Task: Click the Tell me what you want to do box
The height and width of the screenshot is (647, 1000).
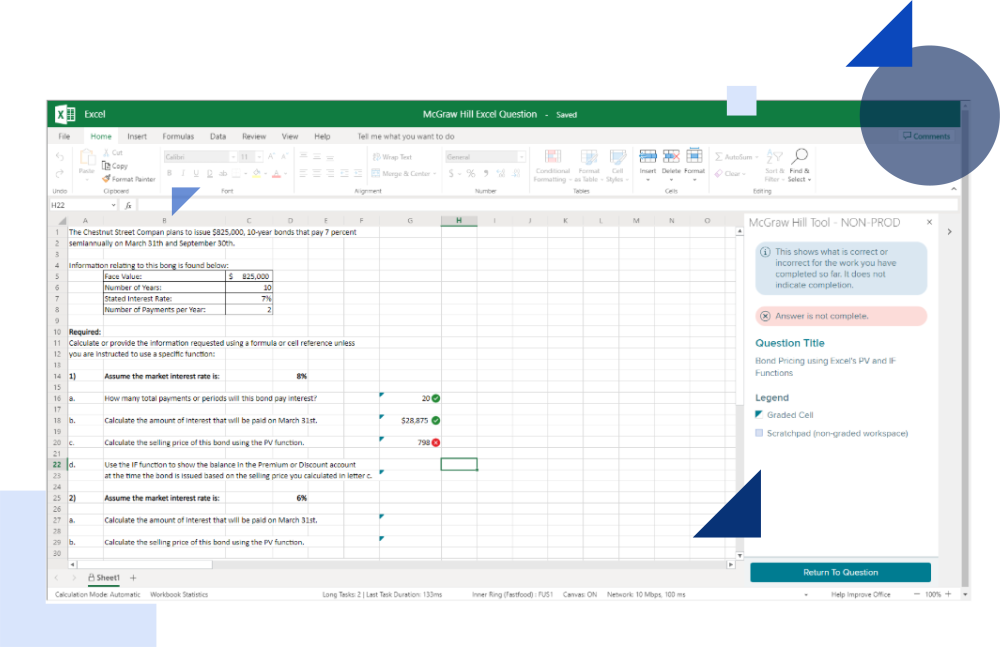Action: click(x=406, y=137)
